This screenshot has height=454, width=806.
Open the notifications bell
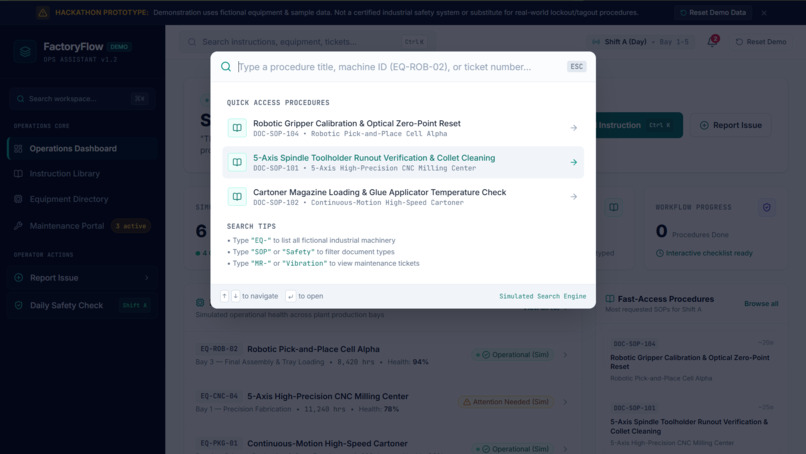[x=712, y=42]
